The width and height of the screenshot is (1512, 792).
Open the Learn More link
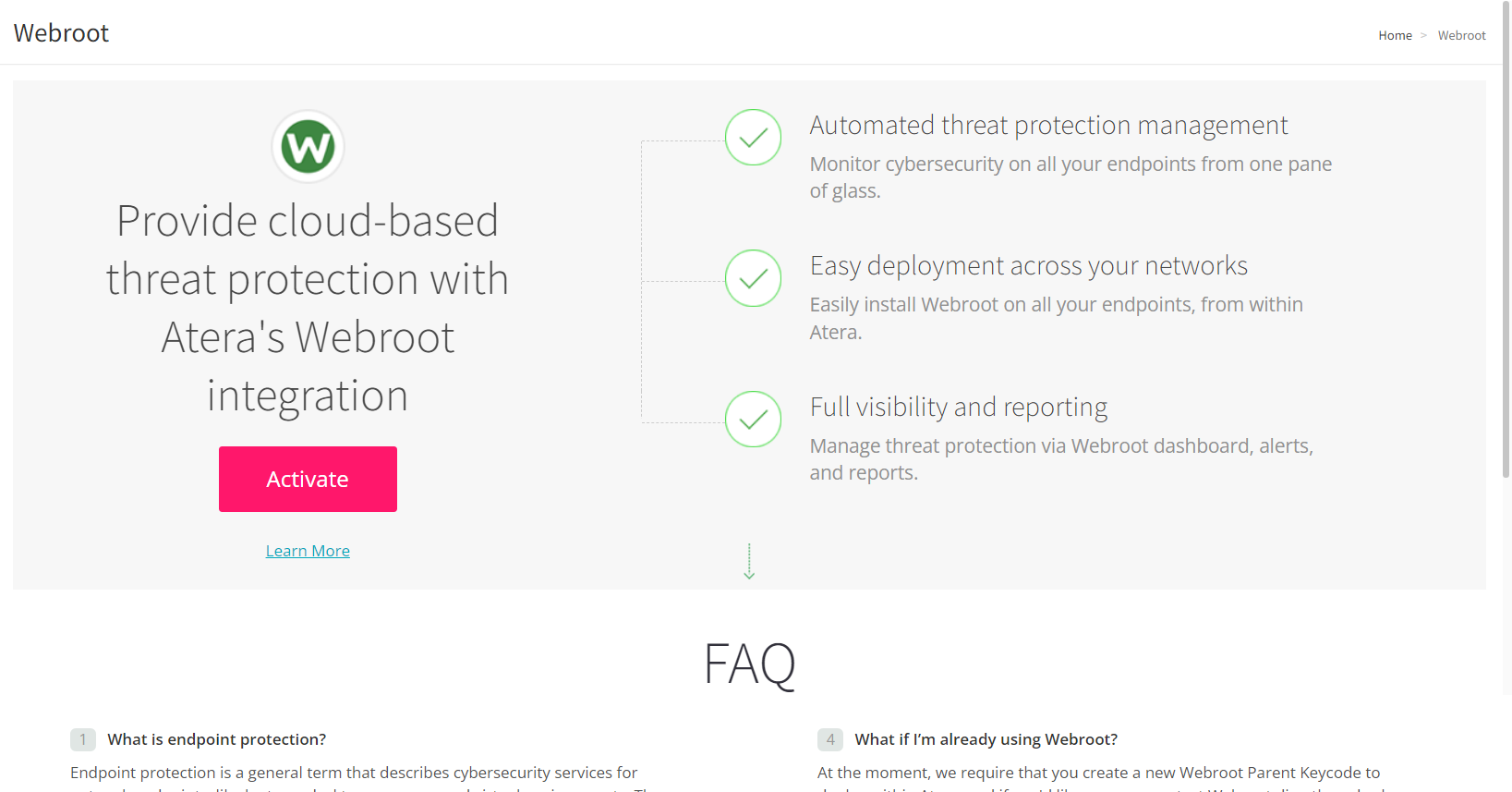click(x=308, y=551)
